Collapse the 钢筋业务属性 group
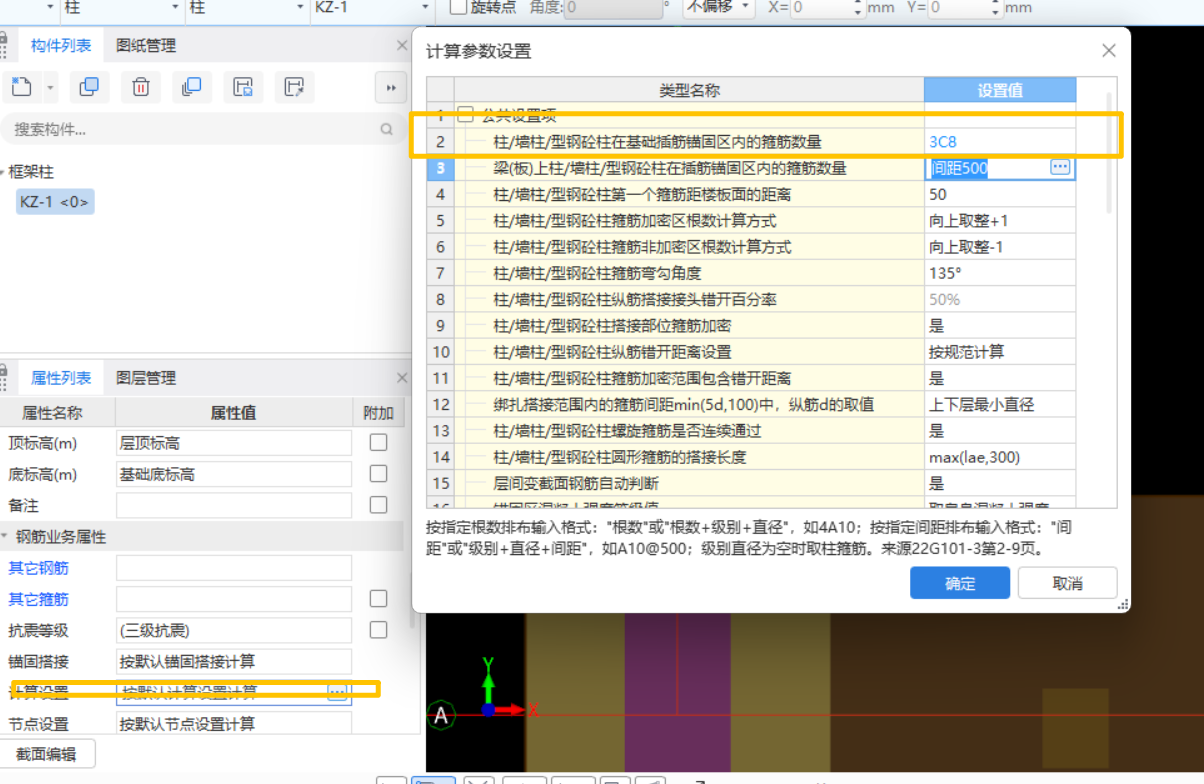The width and height of the screenshot is (1204, 784). click(x=6, y=537)
